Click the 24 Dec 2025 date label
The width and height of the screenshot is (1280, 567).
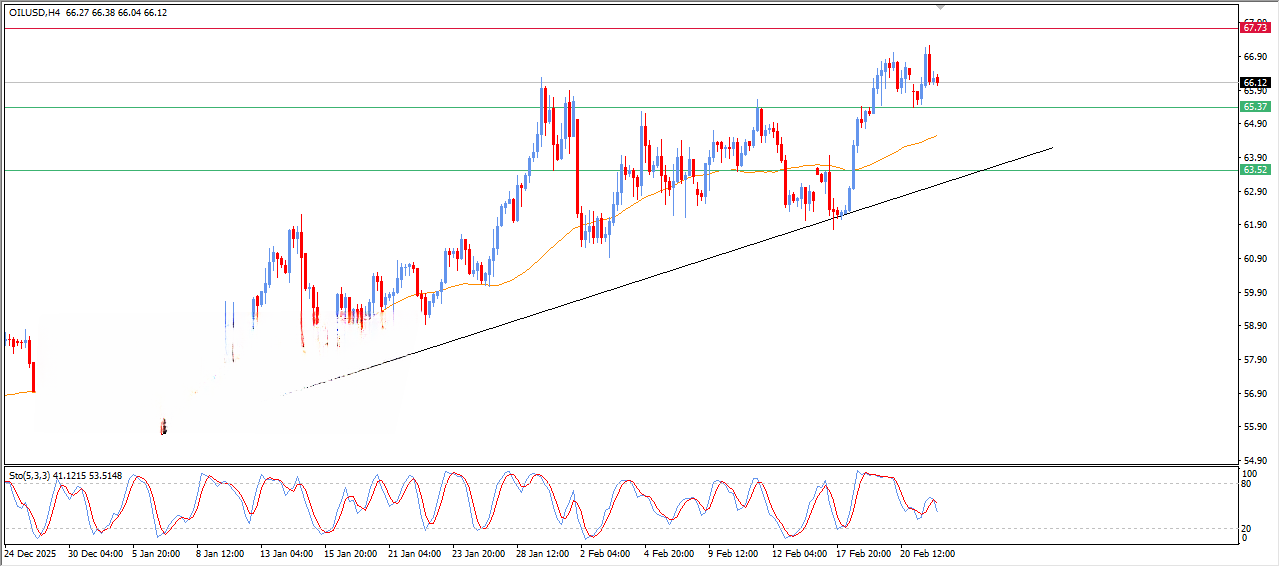35,553
